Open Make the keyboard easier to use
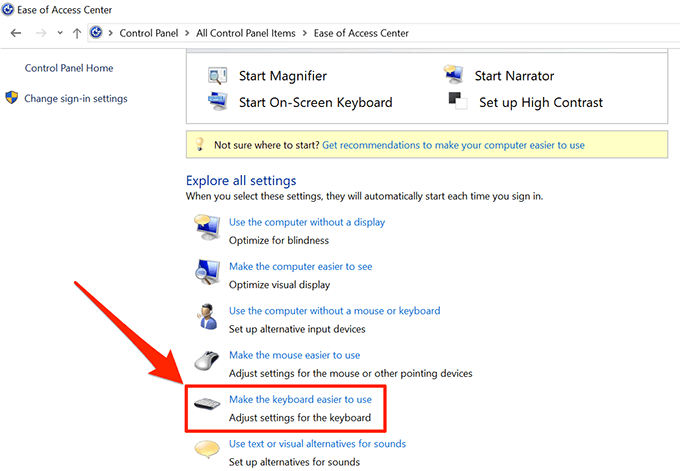 click(300, 400)
